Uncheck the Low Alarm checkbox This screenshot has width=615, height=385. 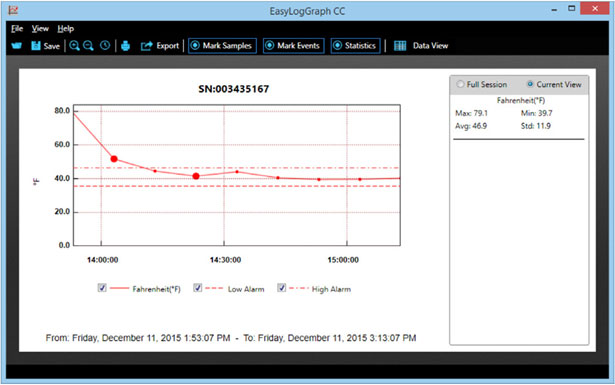tap(198, 288)
